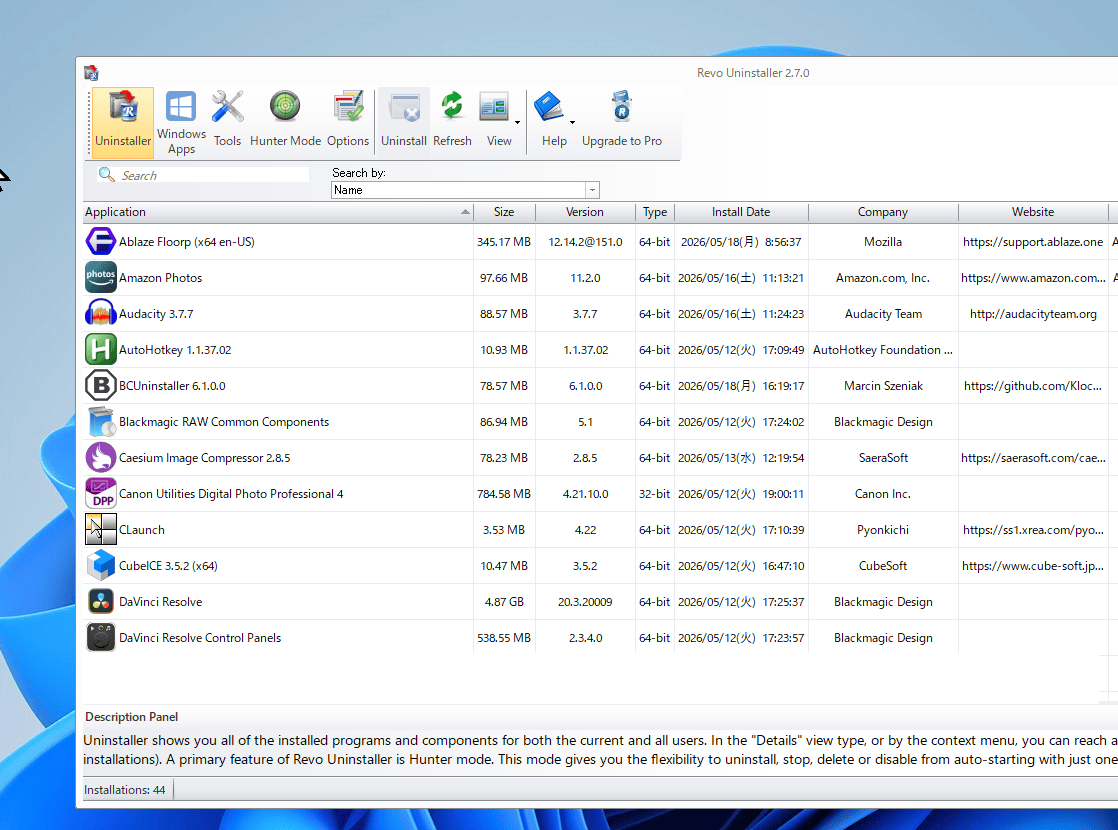Screen dimensions: 1118x830
Task: Sort by Size column header
Action: click(x=504, y=212)
